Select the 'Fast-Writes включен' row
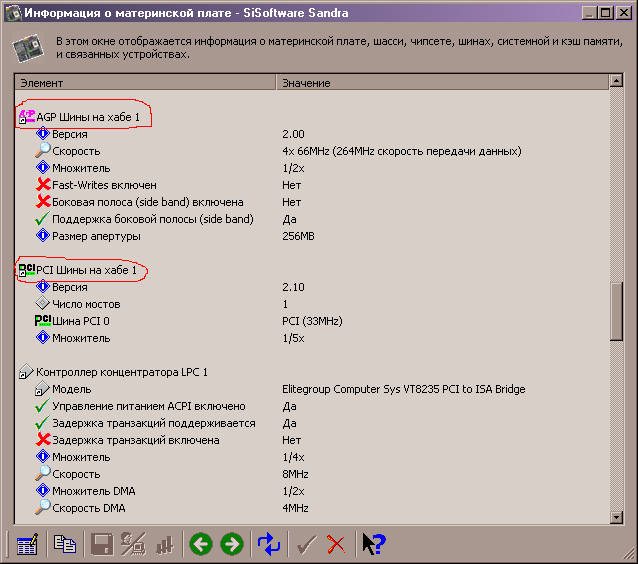 pos(104,185)
